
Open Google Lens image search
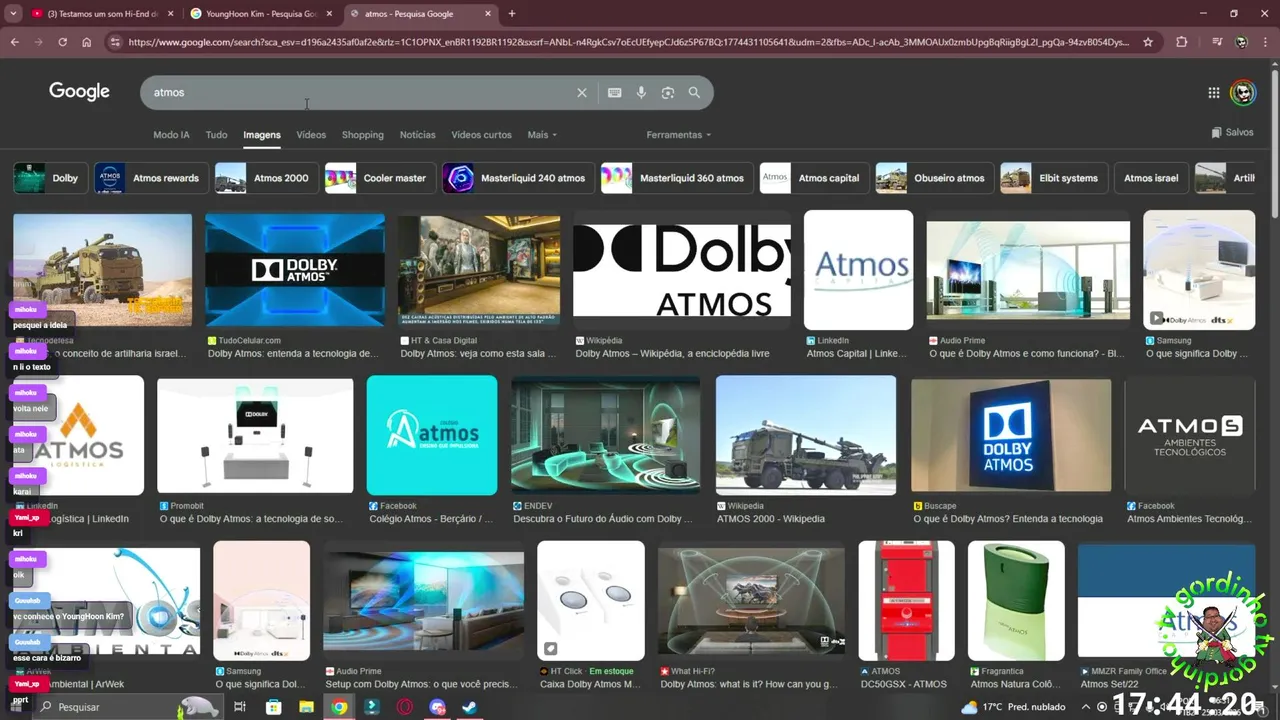click(x=668, y=93)
